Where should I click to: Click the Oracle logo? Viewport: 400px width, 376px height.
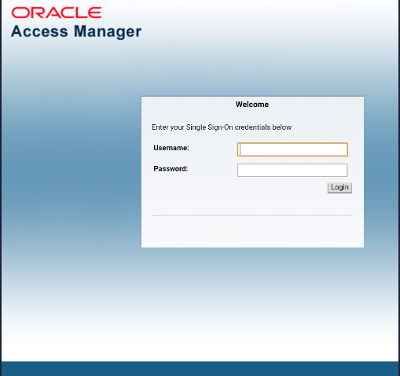[x=57, y=13]
